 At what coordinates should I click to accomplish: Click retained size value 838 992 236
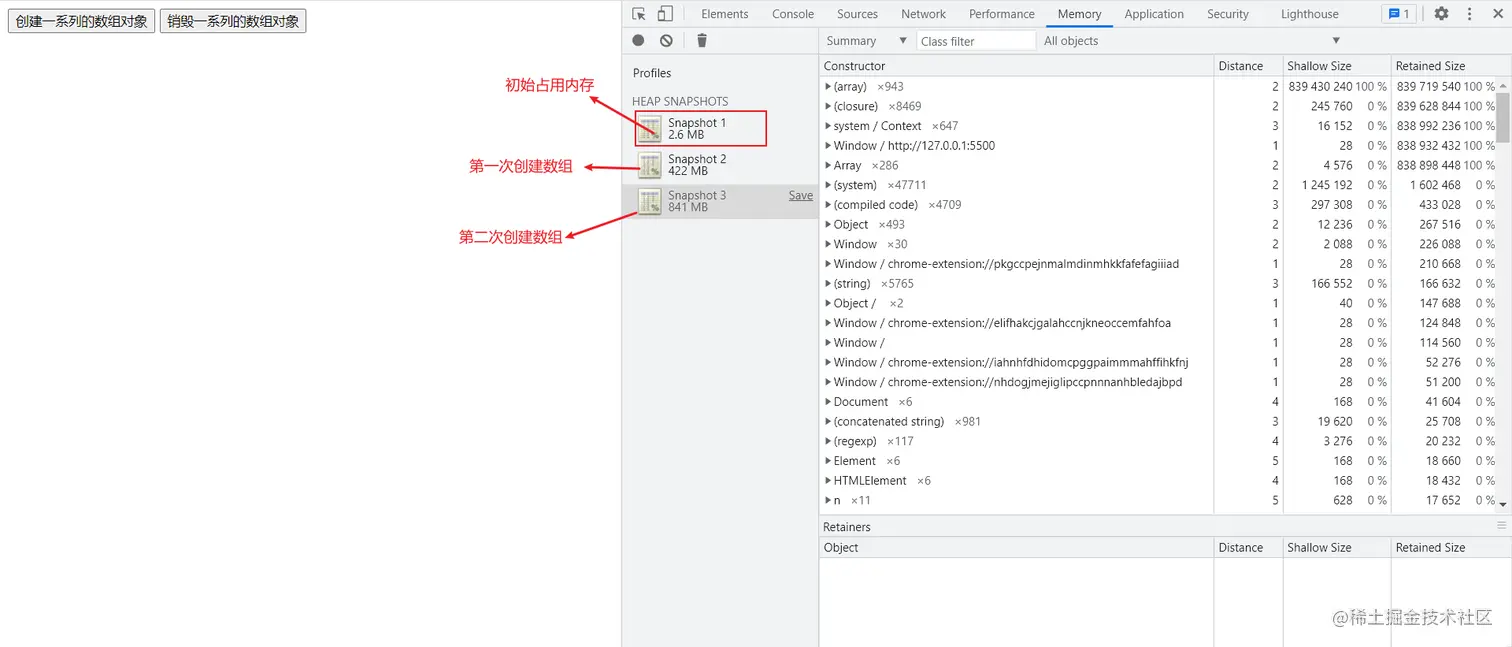(1429, 126)
